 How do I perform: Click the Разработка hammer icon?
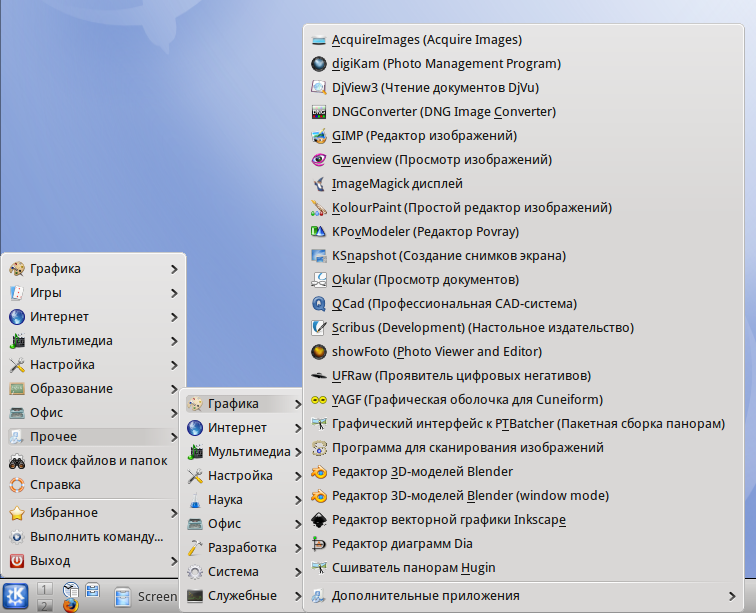(x=195, y=548)
